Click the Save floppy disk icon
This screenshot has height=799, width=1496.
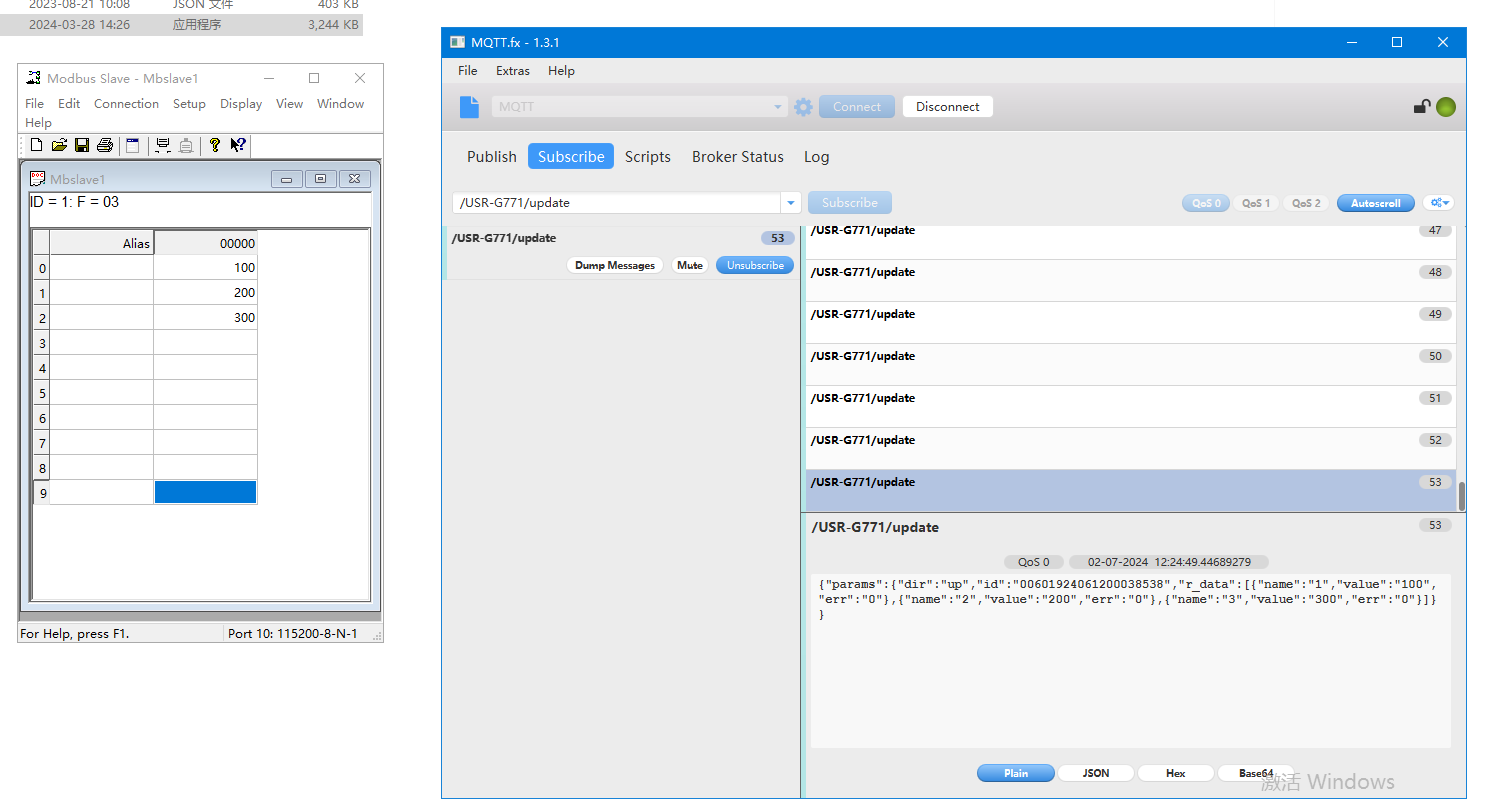click(x=82, y=146)
